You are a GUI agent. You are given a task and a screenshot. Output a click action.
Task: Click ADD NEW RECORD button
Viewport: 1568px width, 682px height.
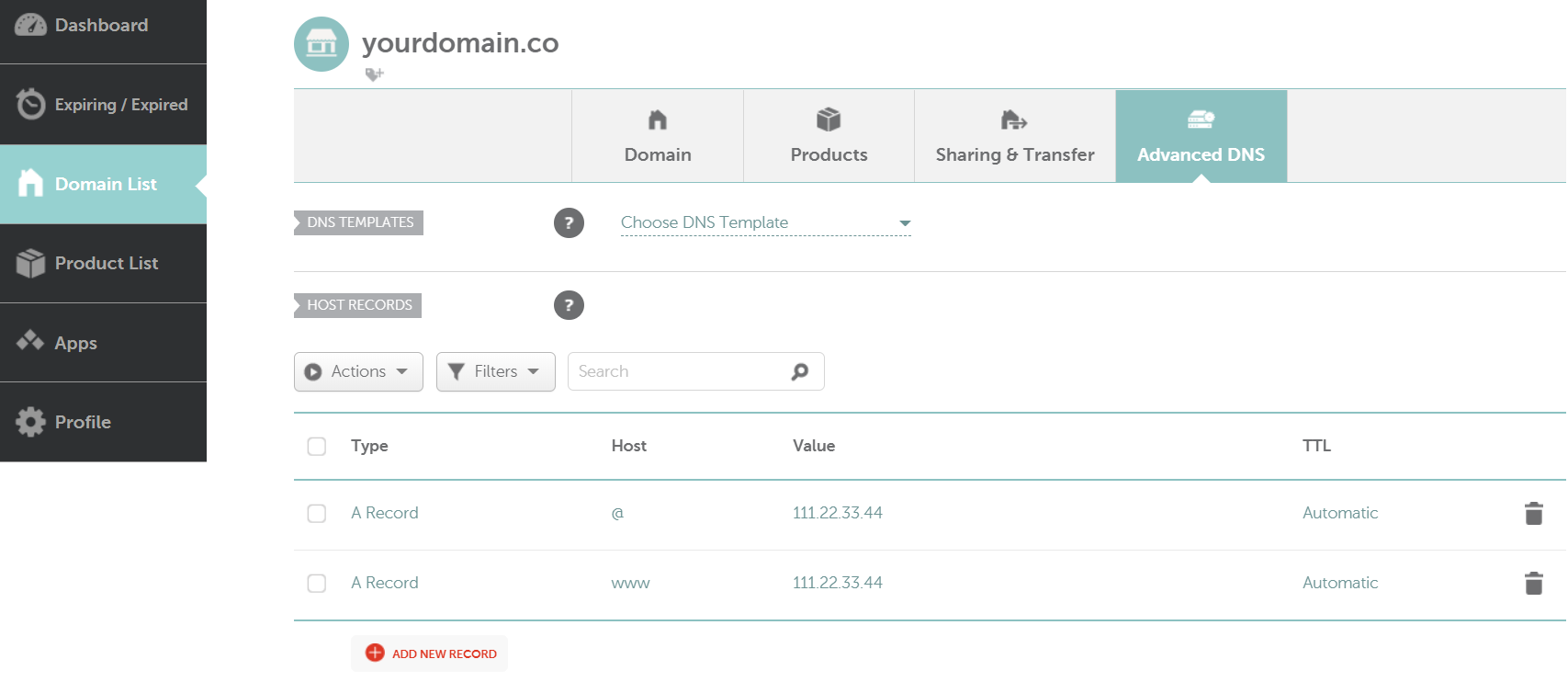coord(429,654)
